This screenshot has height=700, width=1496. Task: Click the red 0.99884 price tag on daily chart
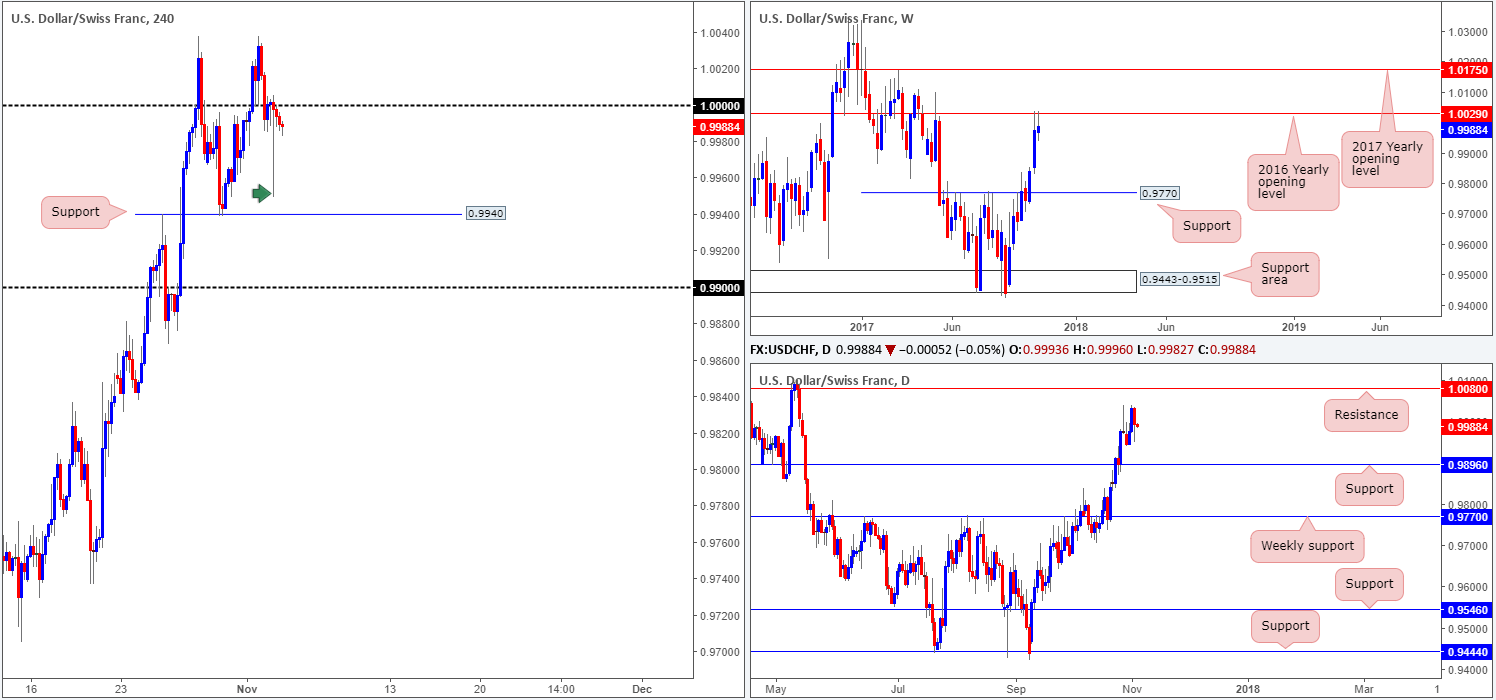1466,427
